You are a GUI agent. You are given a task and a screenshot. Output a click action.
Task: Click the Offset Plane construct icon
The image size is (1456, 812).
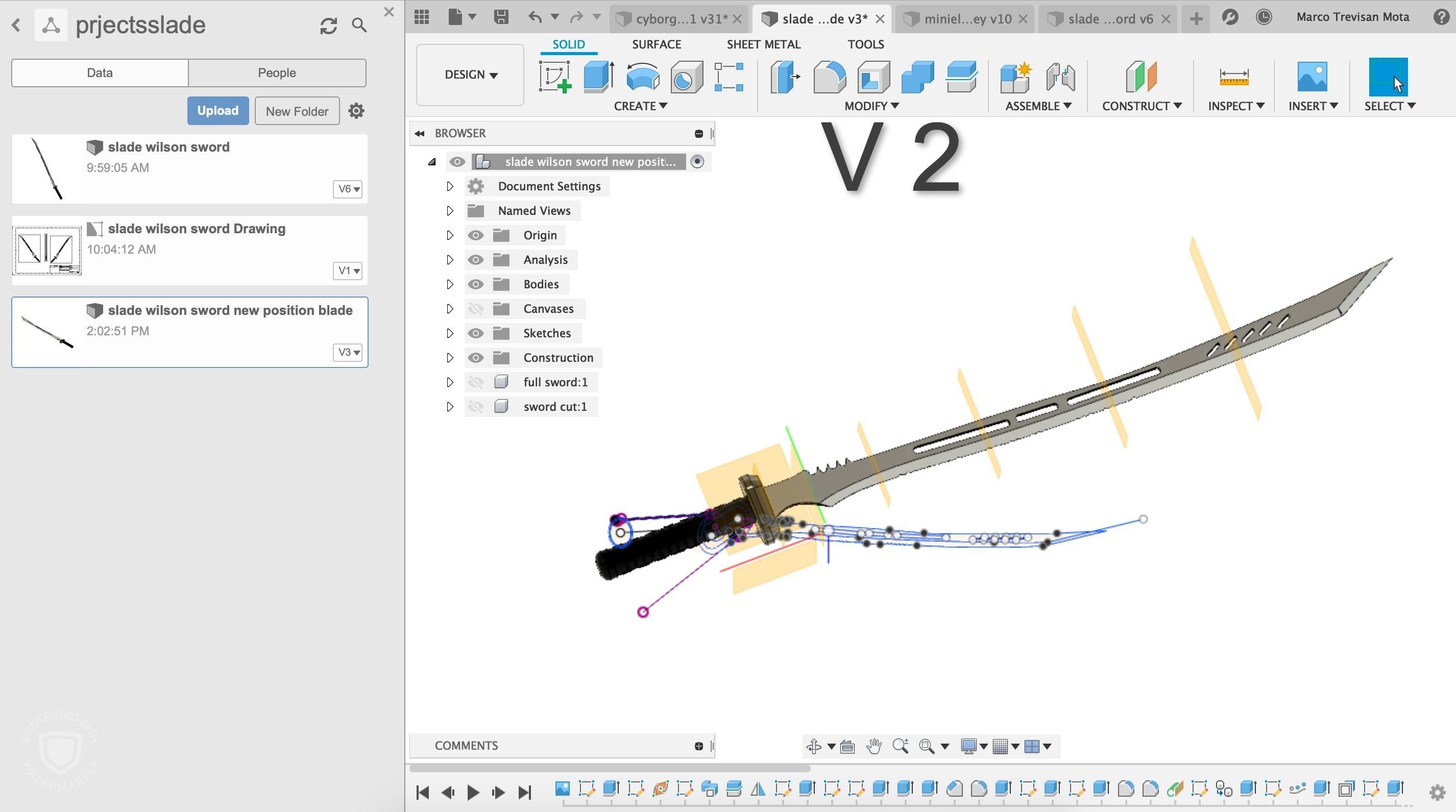[x=1141, y=76]
